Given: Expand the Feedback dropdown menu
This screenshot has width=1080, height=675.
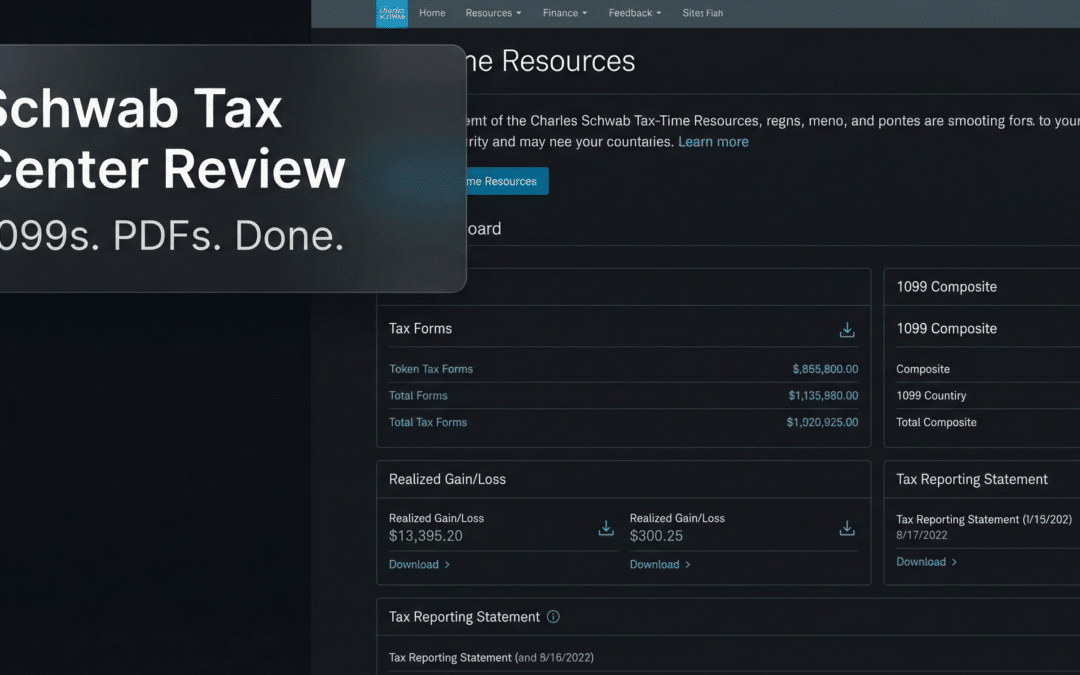Looking at the screenshot, I should 634,13.
